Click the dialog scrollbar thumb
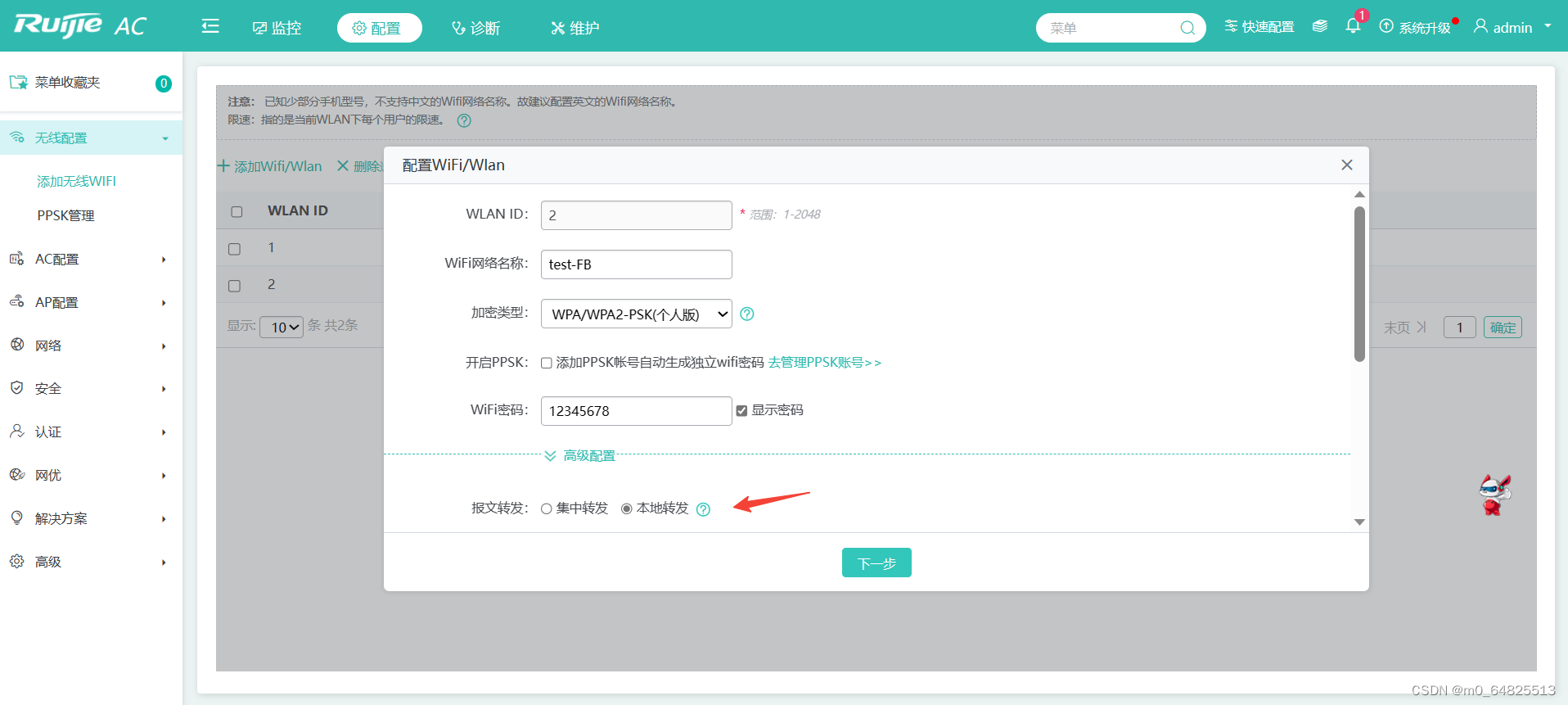Screen dimensions: 1568x705 tap(1359, 283)
